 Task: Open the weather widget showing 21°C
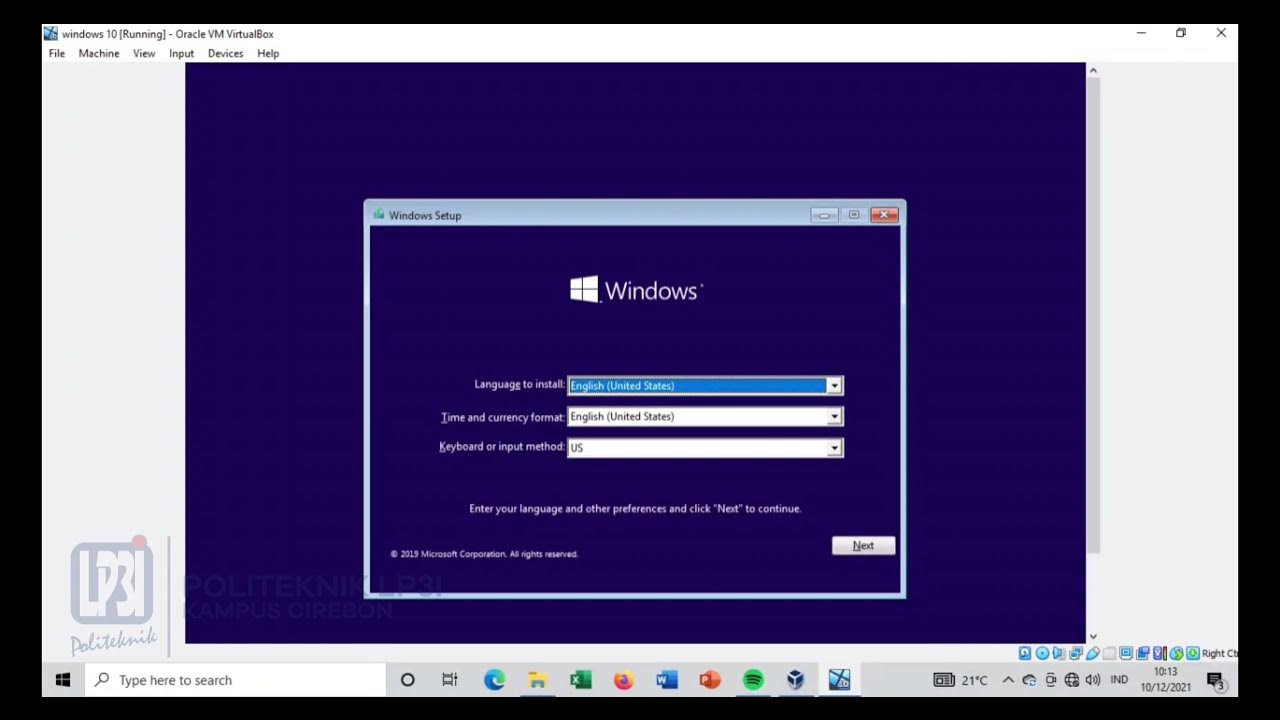[x=961, y=680]
